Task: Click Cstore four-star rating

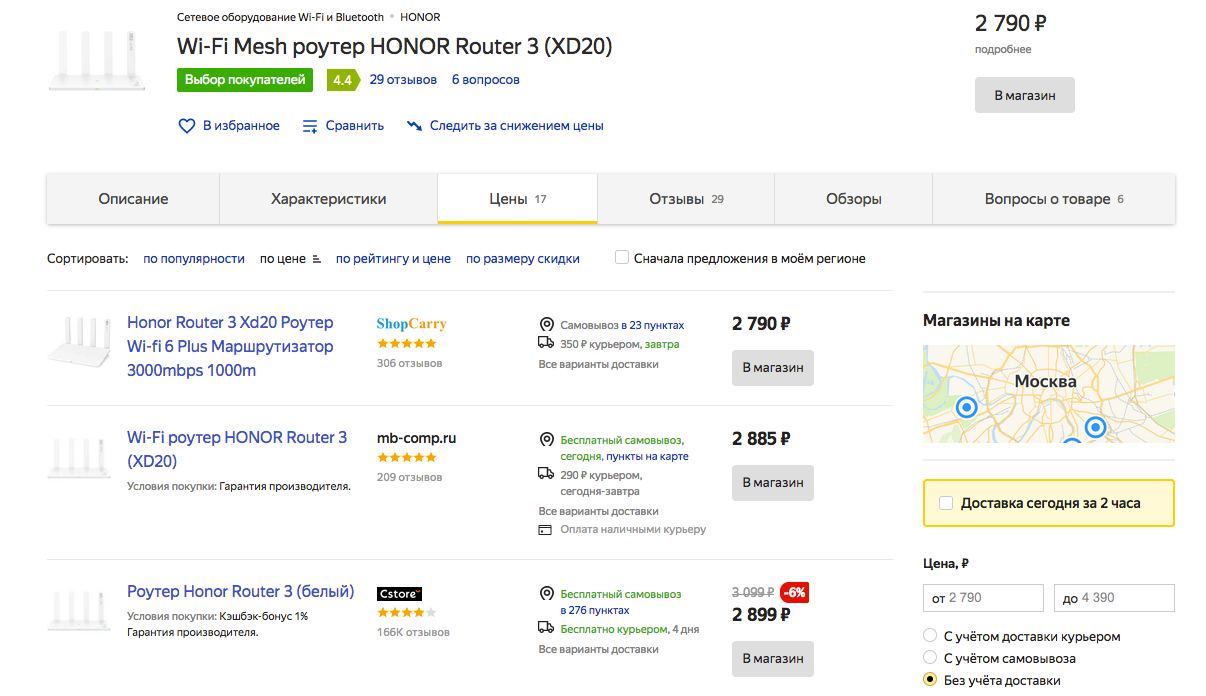Action: [407, 612]
